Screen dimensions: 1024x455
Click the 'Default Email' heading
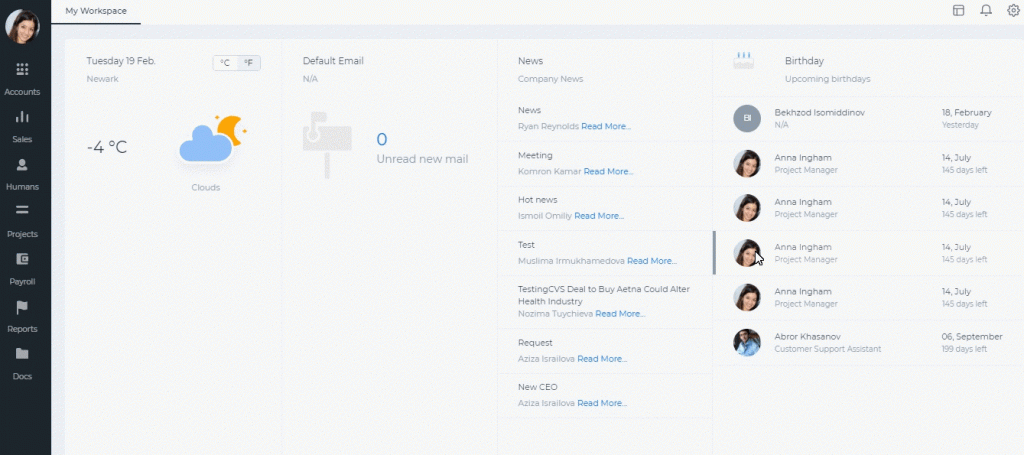coord(333,61)
